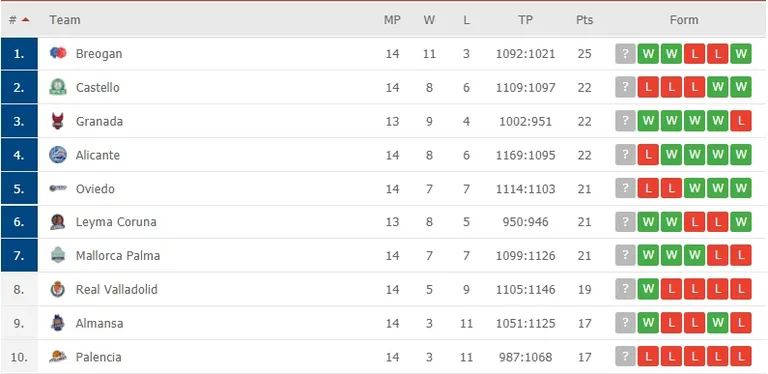
Task: Click the TP column header
Action: pyautogui.click(x=526, y=20)
